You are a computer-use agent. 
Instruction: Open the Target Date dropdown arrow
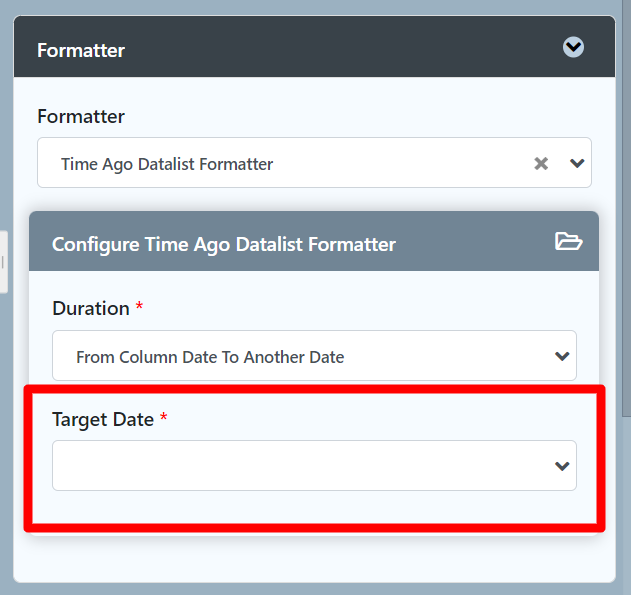pyautogui.click(x=562, y=466)
